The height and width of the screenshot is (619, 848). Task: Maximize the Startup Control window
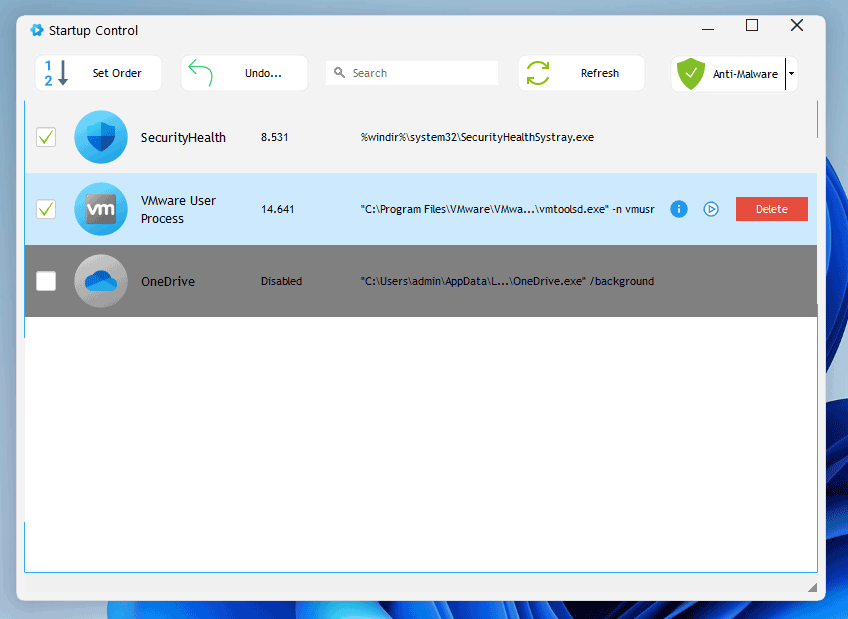pyautogui.click(x=752, y=26)
